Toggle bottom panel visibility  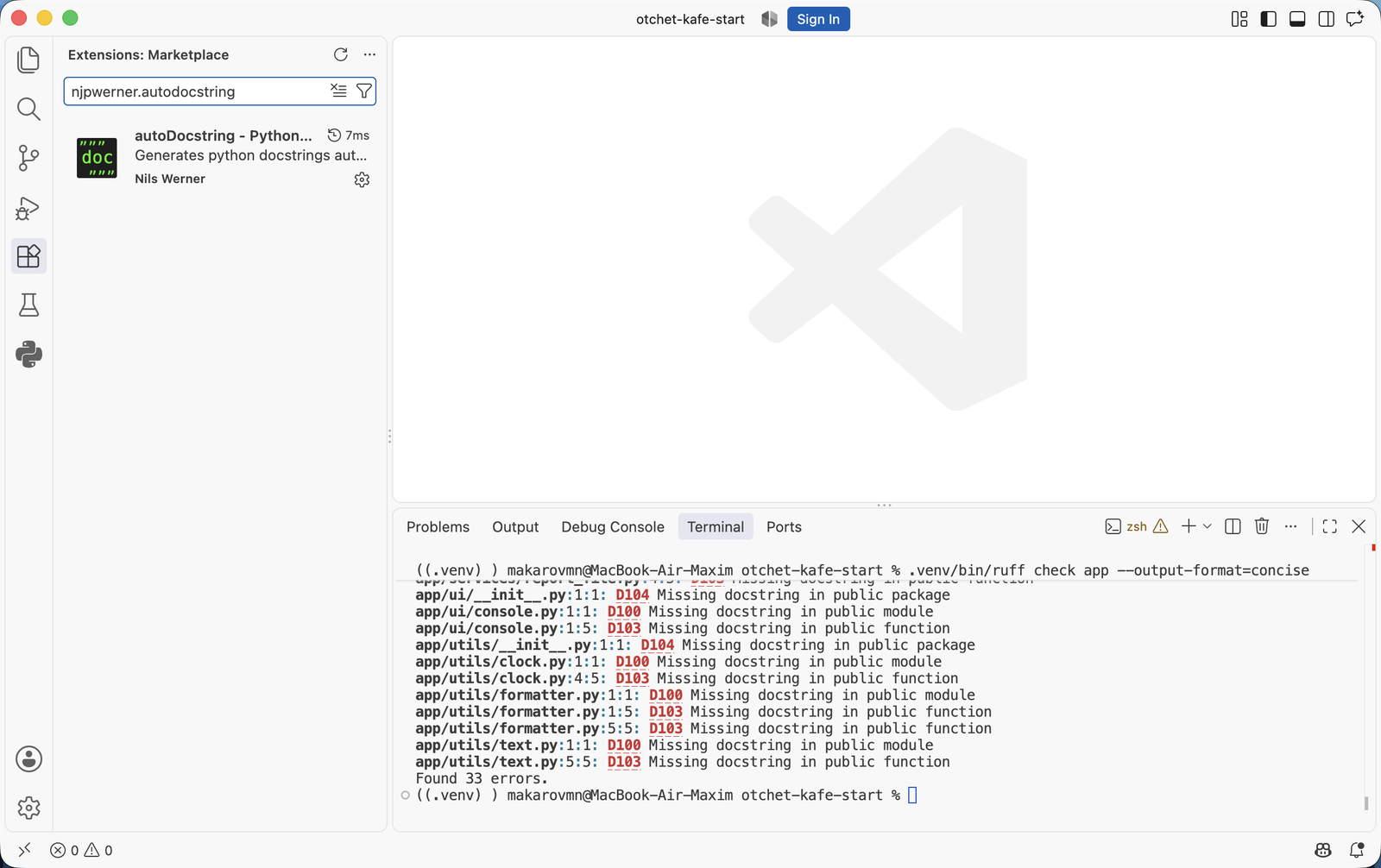point(1297,19)
